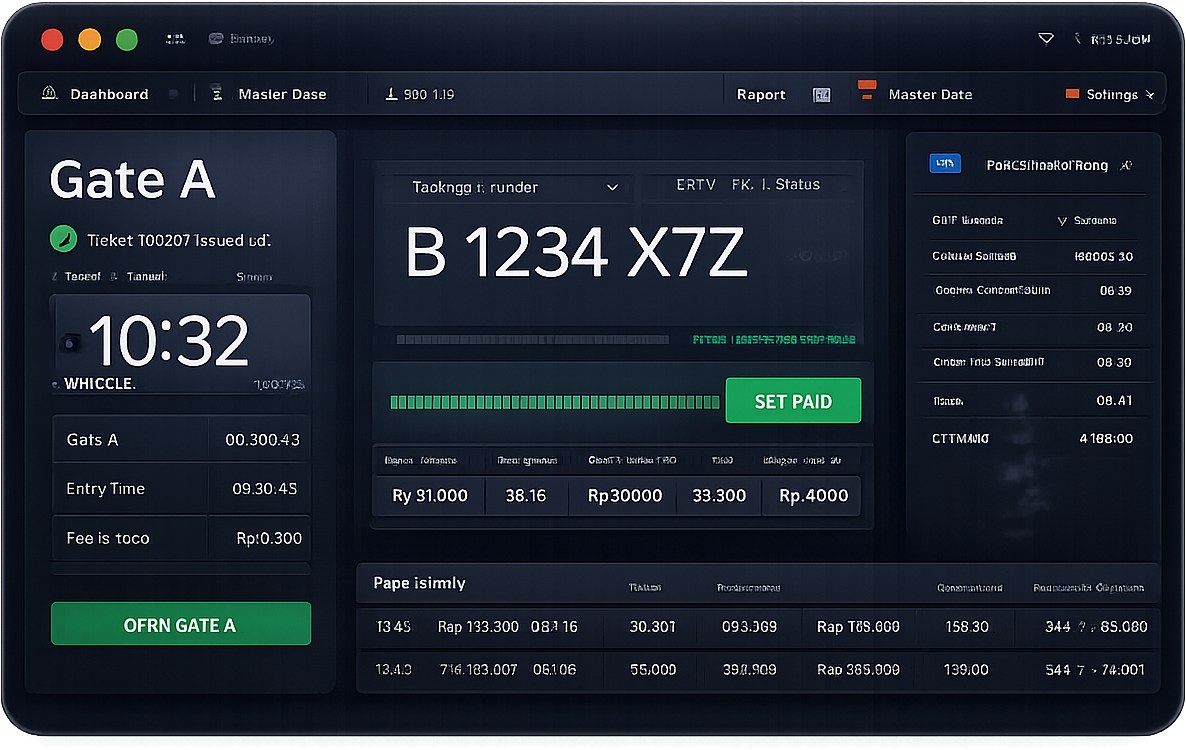This screenshot has height=750, width=1186.
Task: Click the SET PAID button
Action: click(x=793, y=400)
